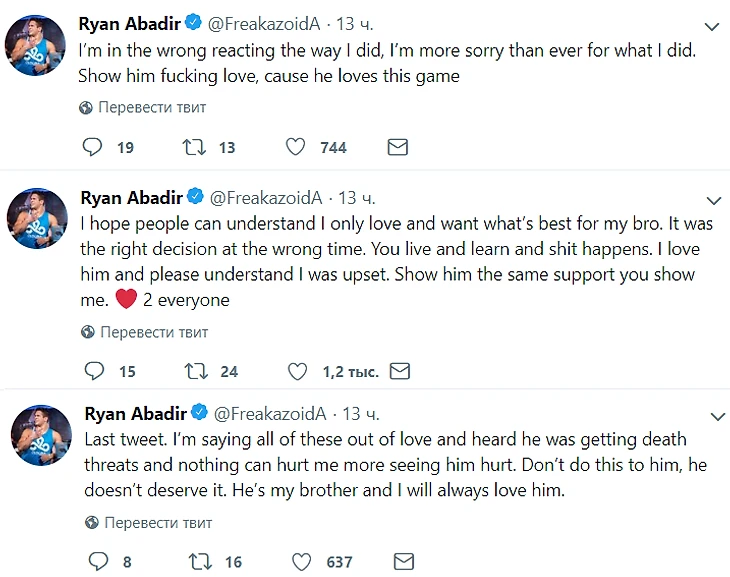
Task: Reply to the 'more sorry than ever' tweet
Action: pos(92,147)
